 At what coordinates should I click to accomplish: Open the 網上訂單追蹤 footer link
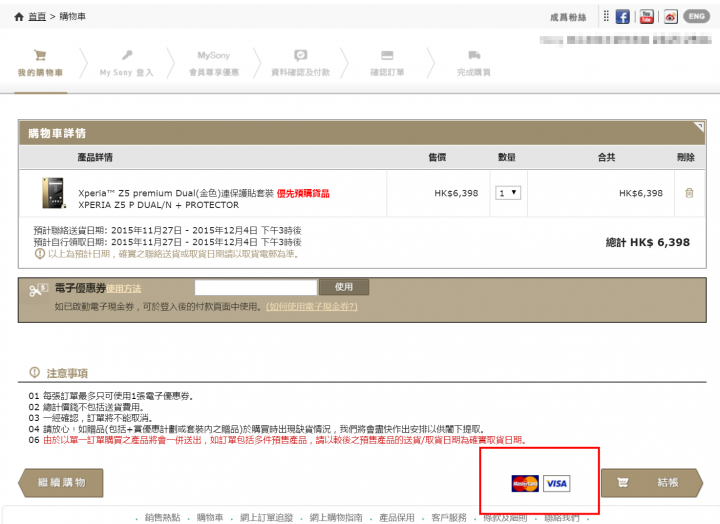266,518
